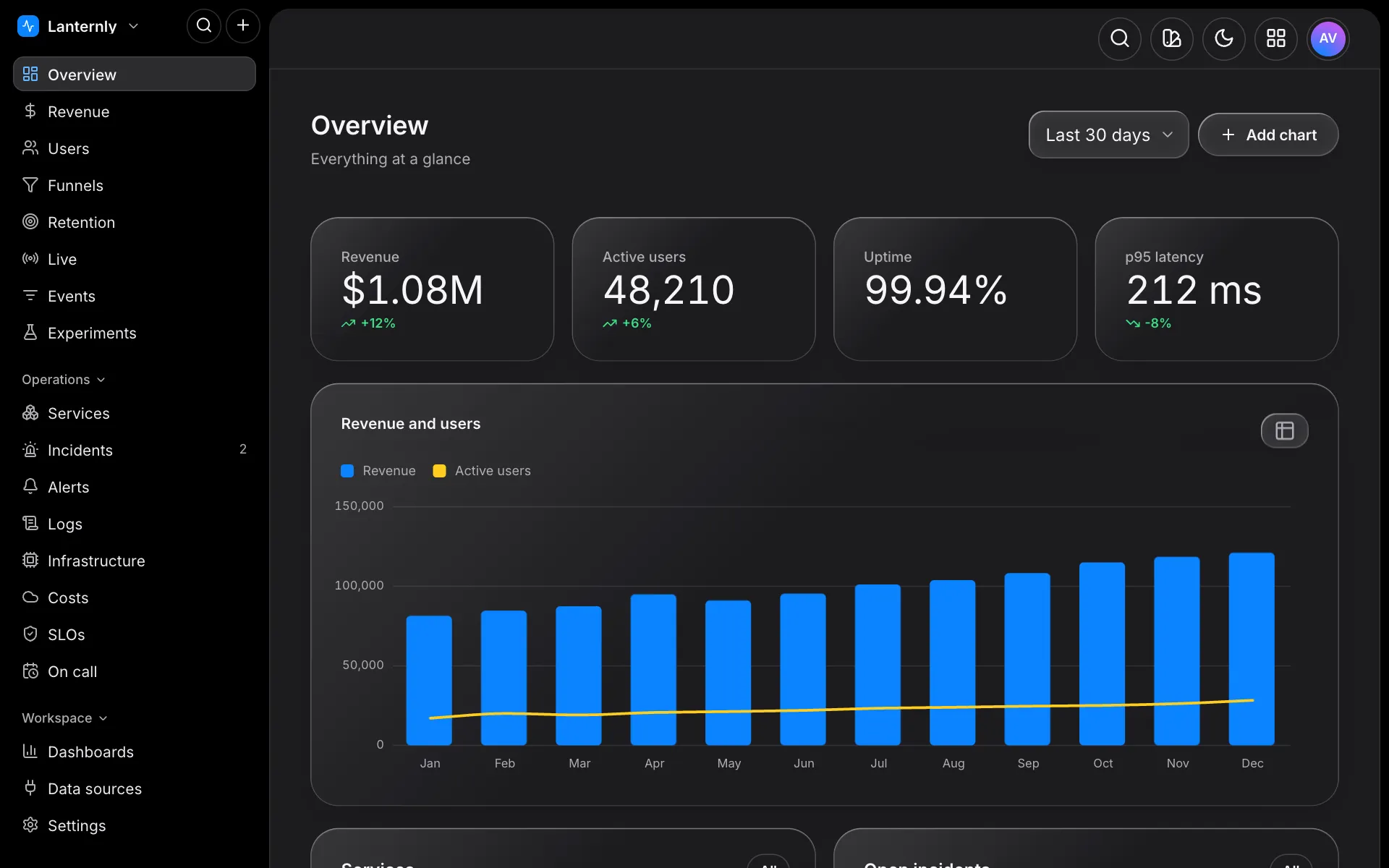Open the Services page
This screenshot has height=868, width=1389.
pos(135,412)
